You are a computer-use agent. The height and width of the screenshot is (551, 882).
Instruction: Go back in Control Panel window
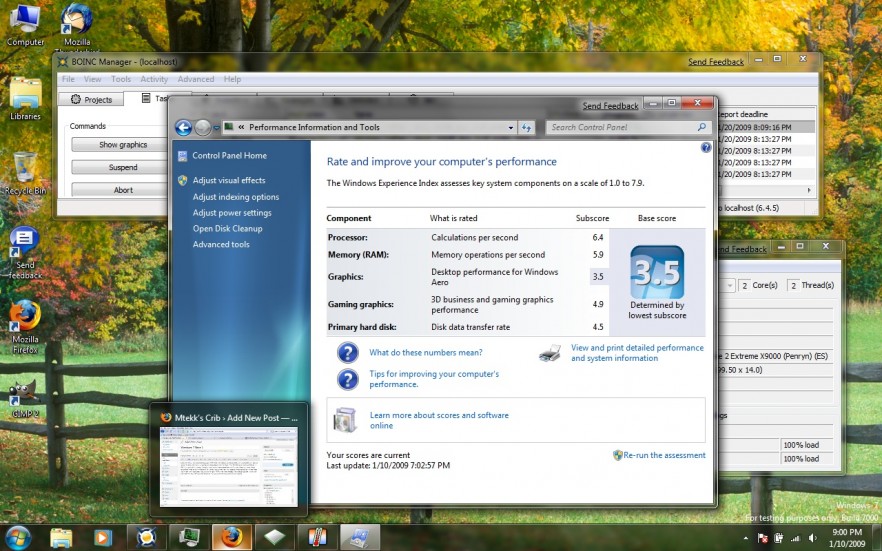coord(183,128)
